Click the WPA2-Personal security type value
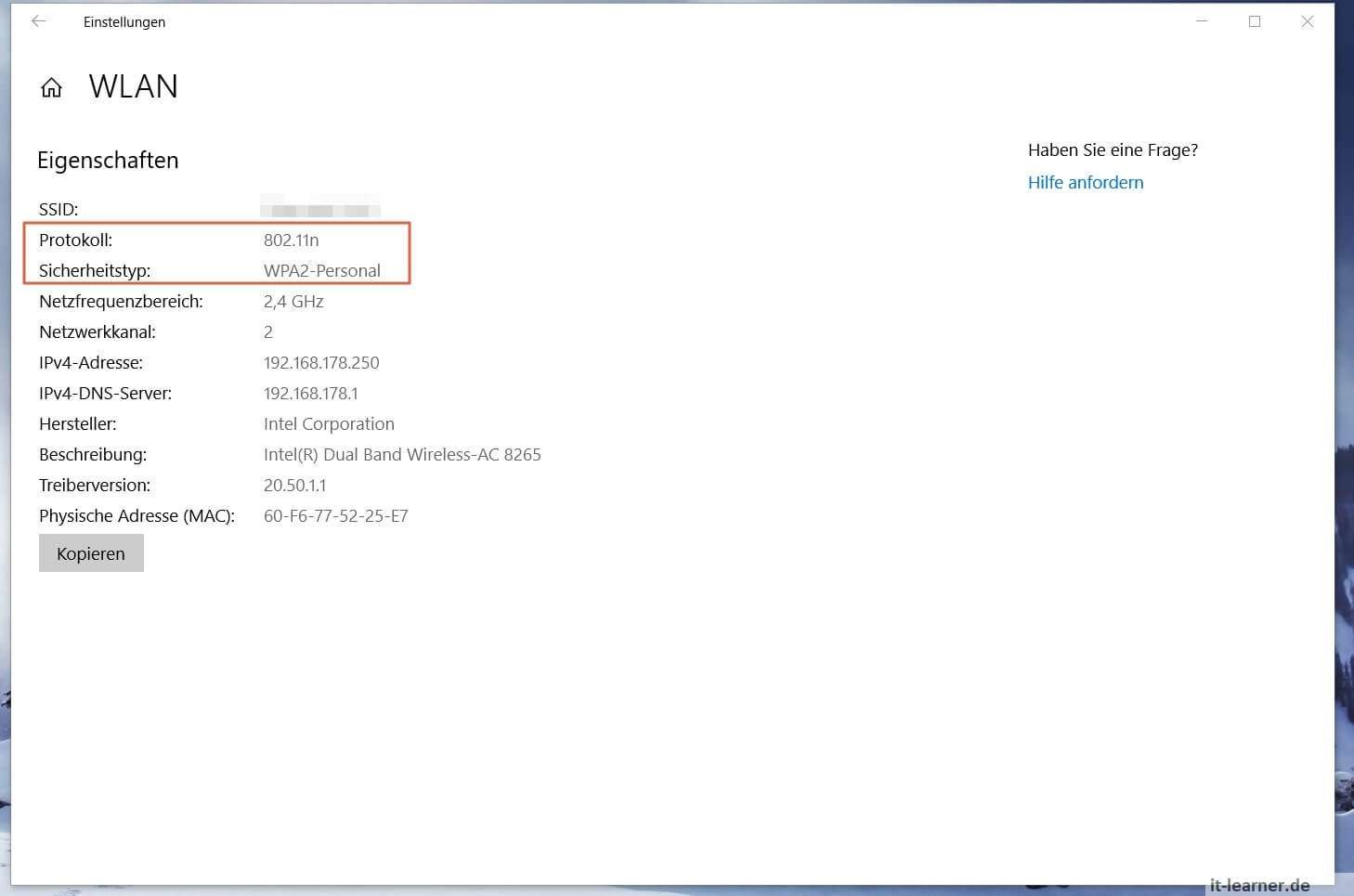This screenshot has height=896, width=1354. 321,271
